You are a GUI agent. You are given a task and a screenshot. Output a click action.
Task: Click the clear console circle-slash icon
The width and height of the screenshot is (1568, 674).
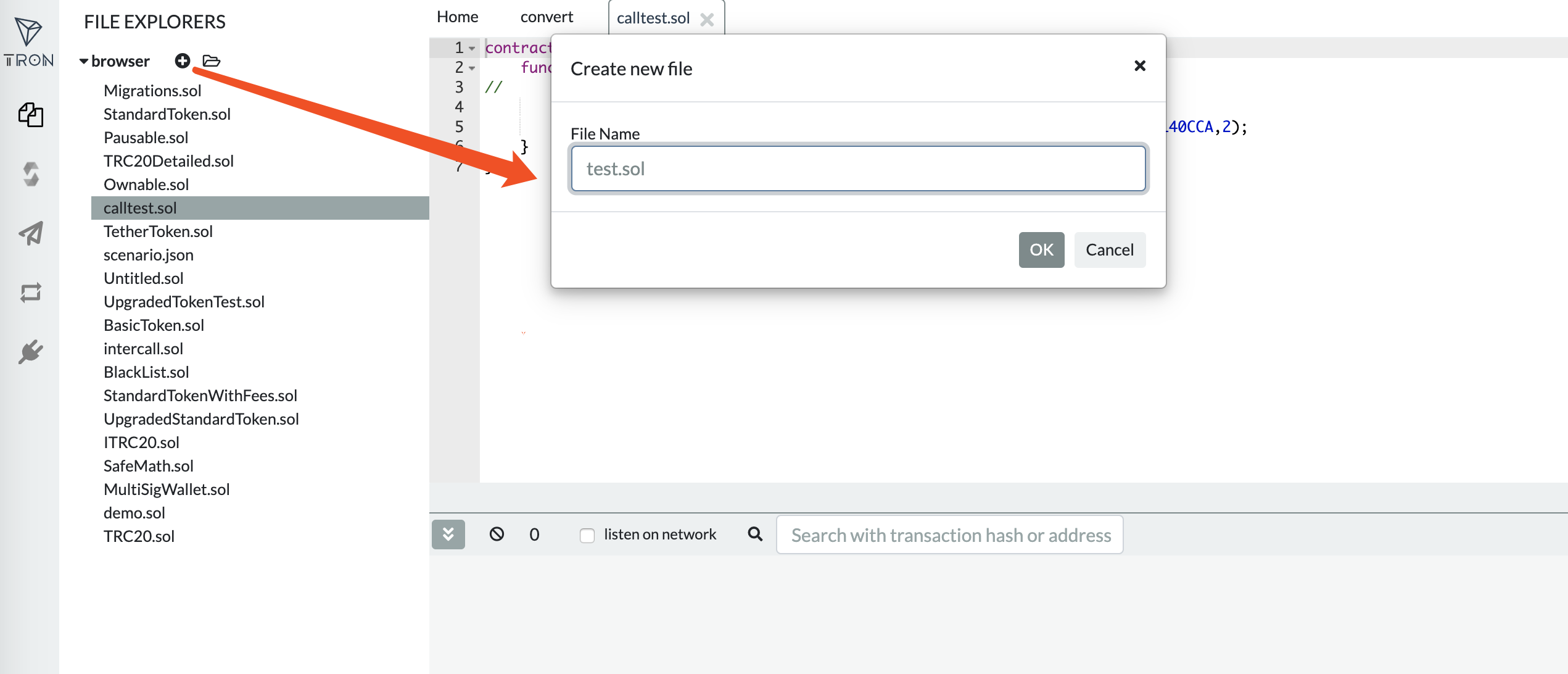[x=497, y=534]
